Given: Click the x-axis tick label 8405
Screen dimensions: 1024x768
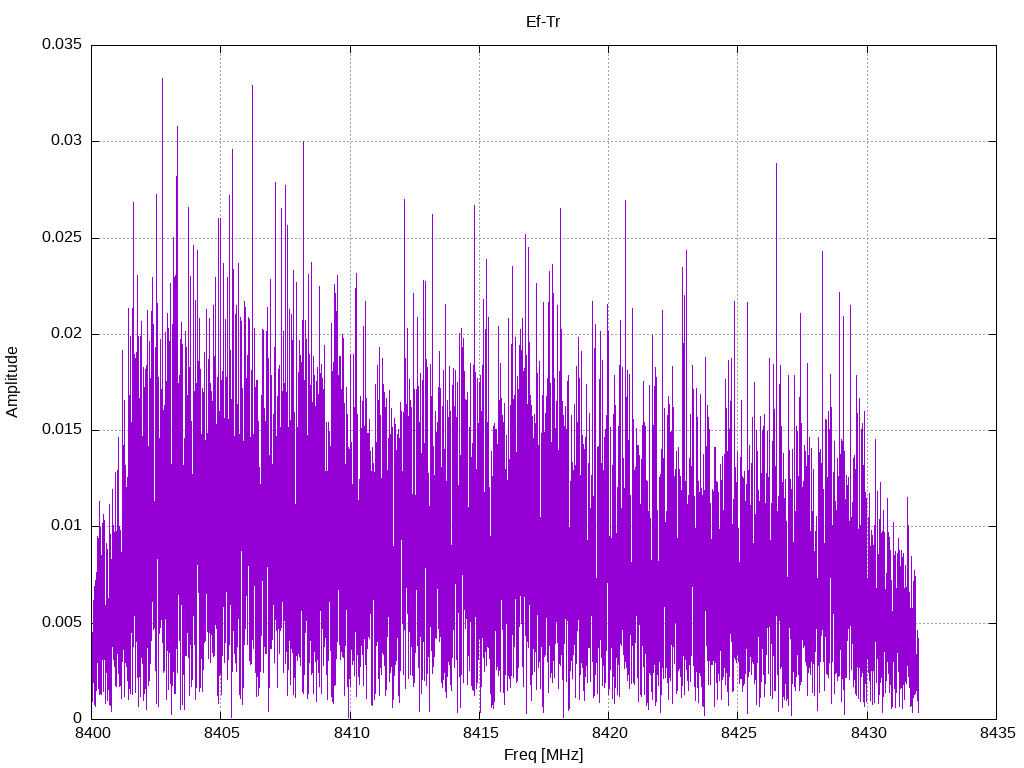Looking at the screenshot, I should pyautogui.click(x=221, y=733).
